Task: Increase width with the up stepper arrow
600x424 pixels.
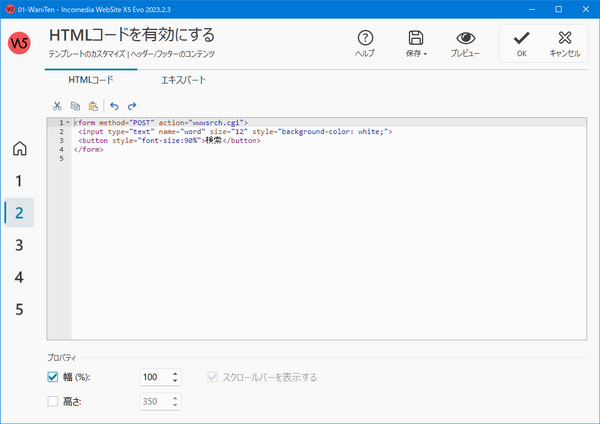Action: click(x=175, y=374)
